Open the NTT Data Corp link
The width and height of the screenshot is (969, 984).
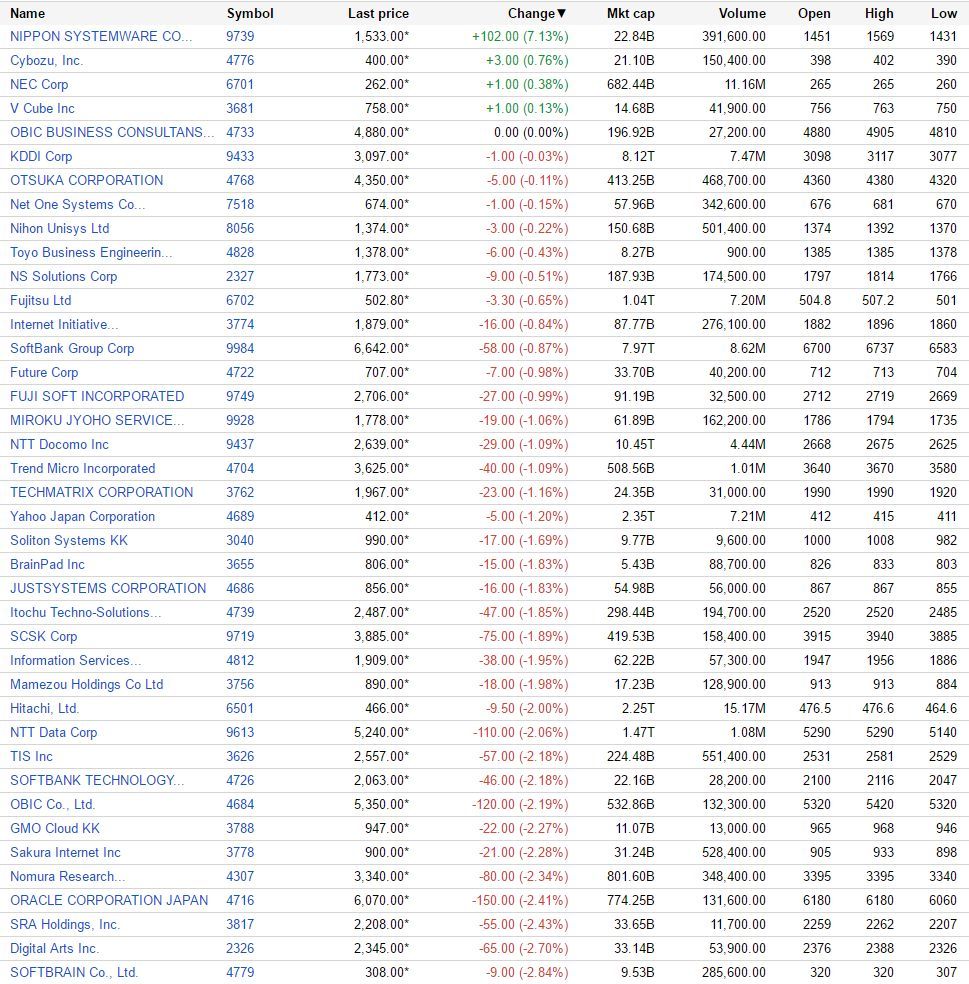point(53,732)
